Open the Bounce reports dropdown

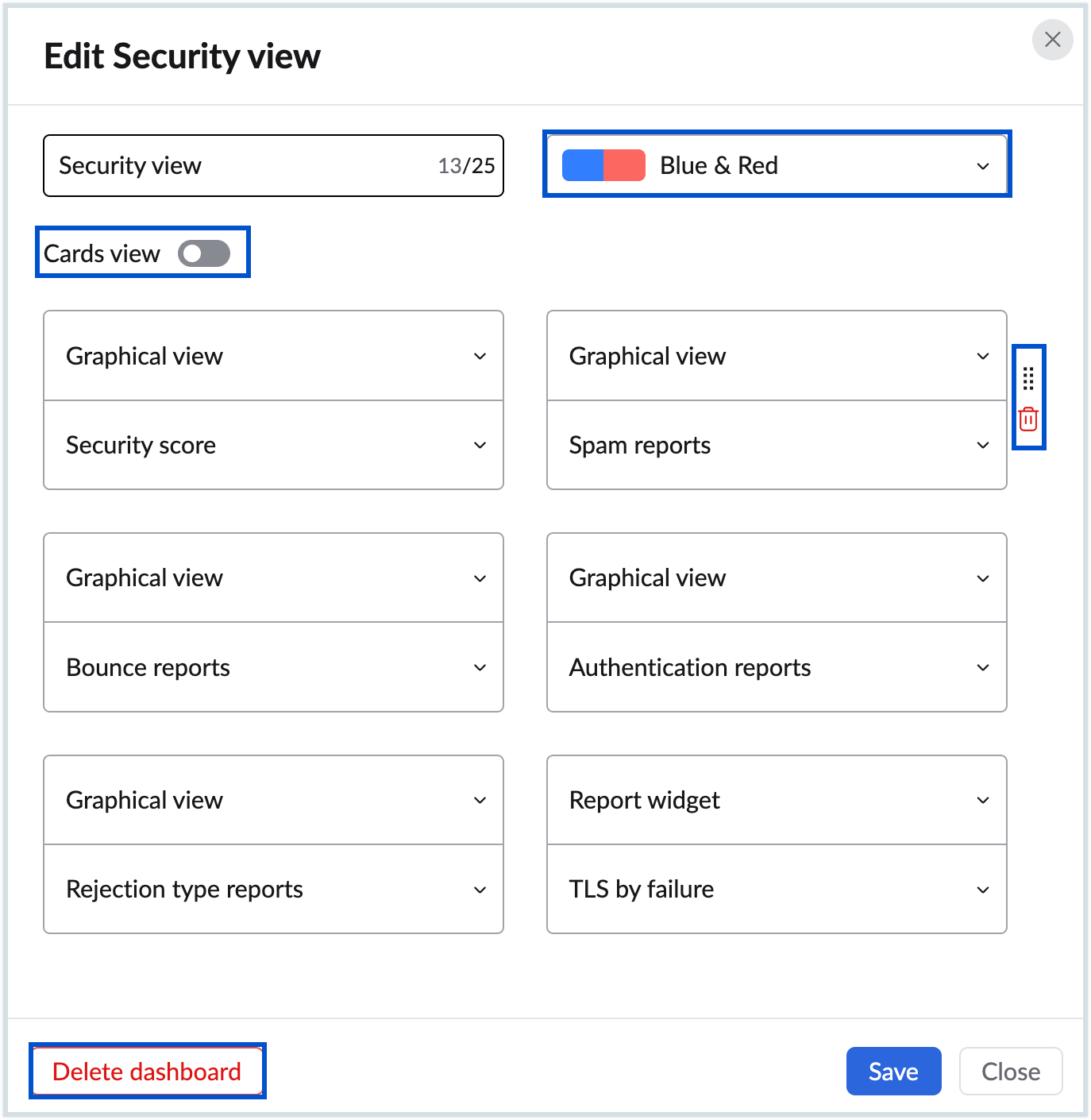click(273, 667)
